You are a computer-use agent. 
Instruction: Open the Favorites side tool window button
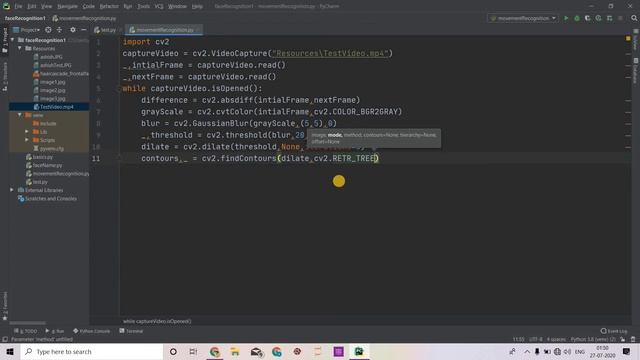point(5,306)
